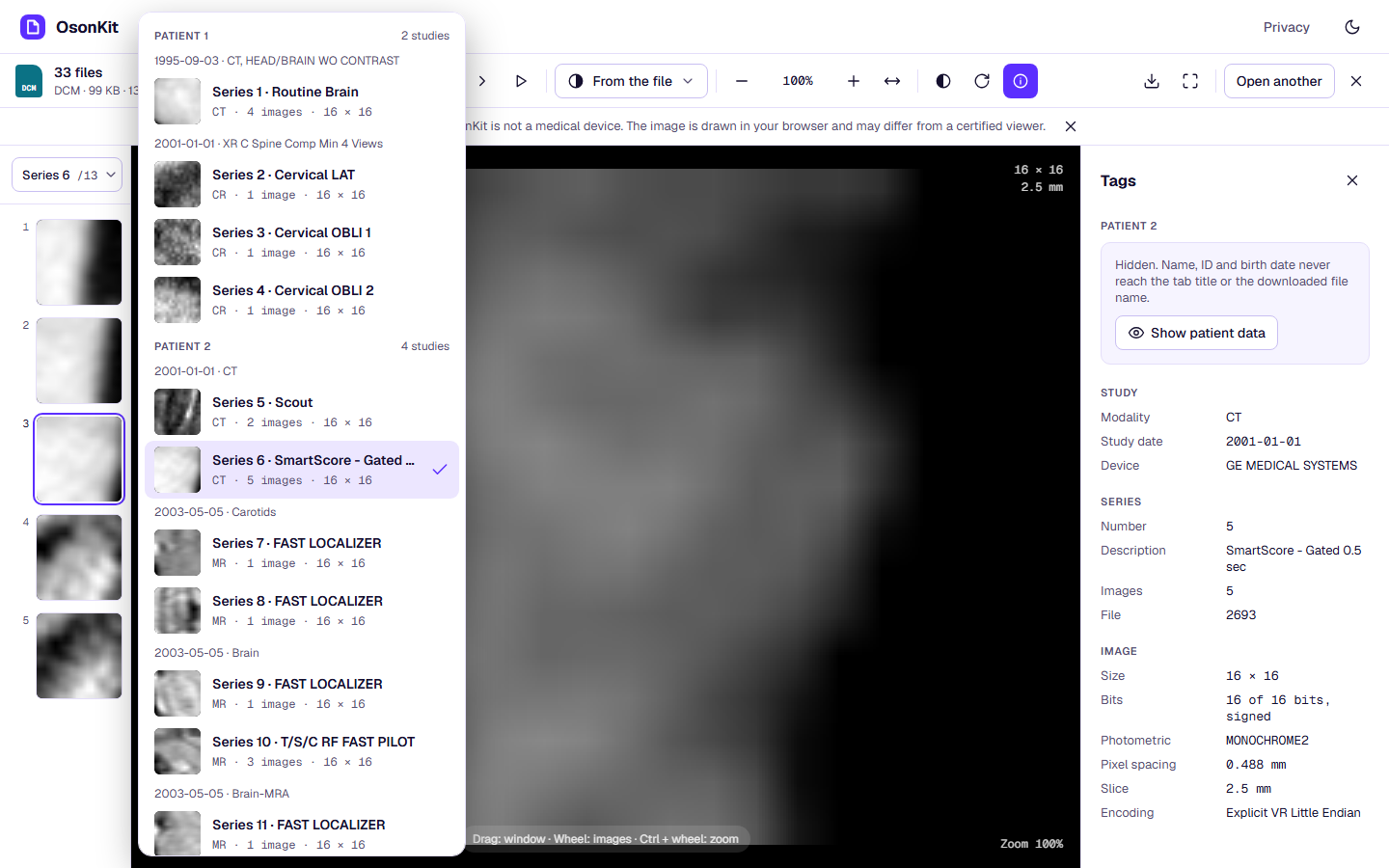The image size is (1389, 868).
Task: Zoom out with minus button
Action: pyautogui.click(x=742, y=81)
